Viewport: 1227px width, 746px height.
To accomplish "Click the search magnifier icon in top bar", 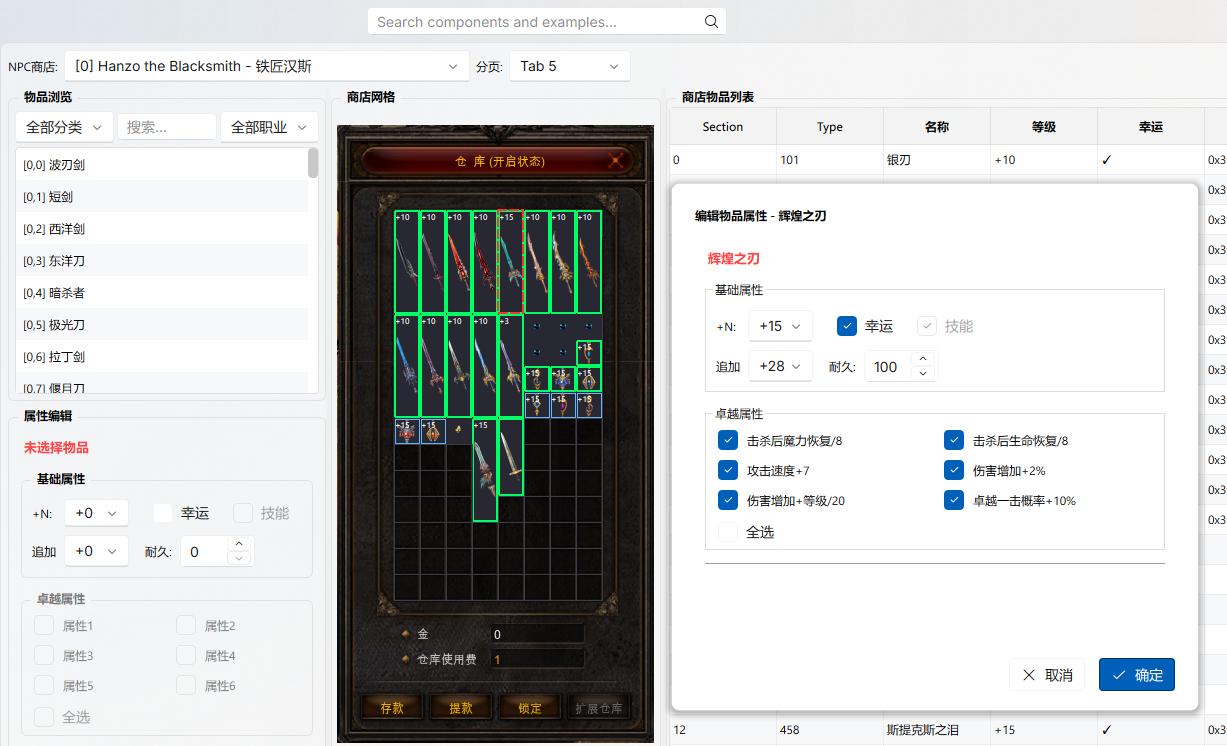I will click(x=711, y=21).
